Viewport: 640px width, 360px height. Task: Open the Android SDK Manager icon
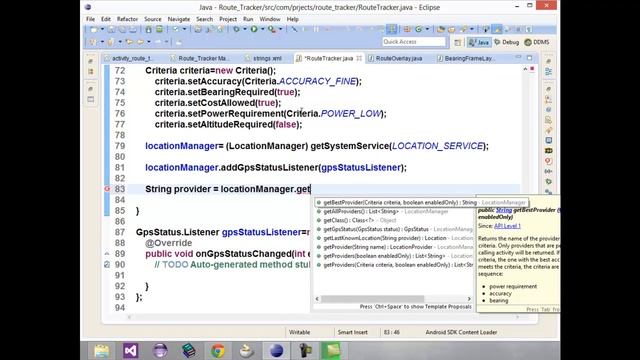(x=148, y=29)
